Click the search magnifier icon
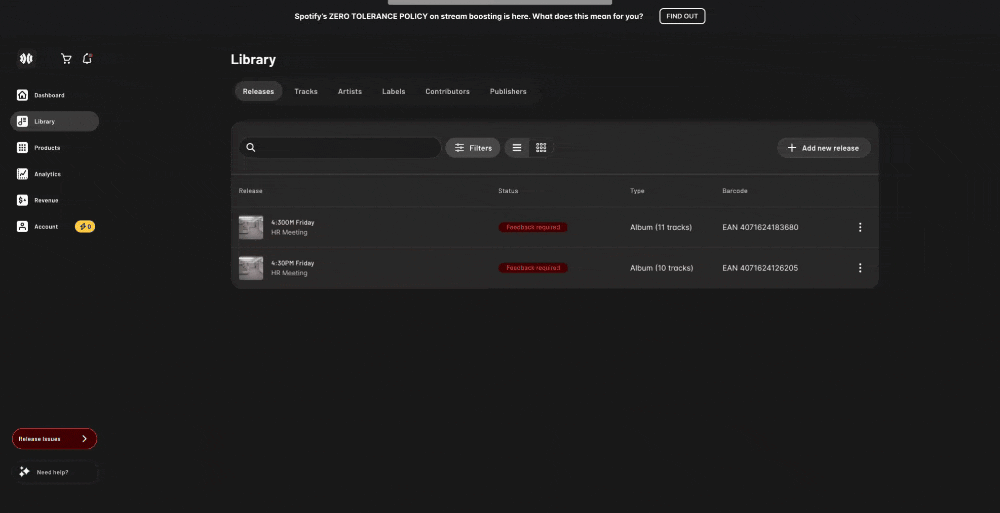1000x513 pixels. (x=251, y=147)
